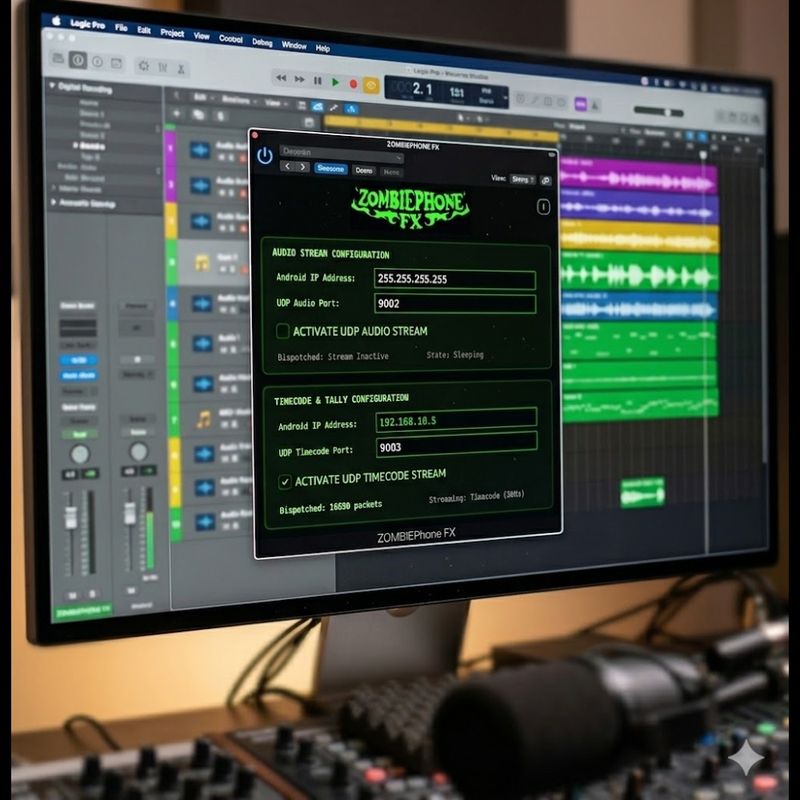Edit the timecode Android IP Address field
800x800 pixels.
point(456,420)
